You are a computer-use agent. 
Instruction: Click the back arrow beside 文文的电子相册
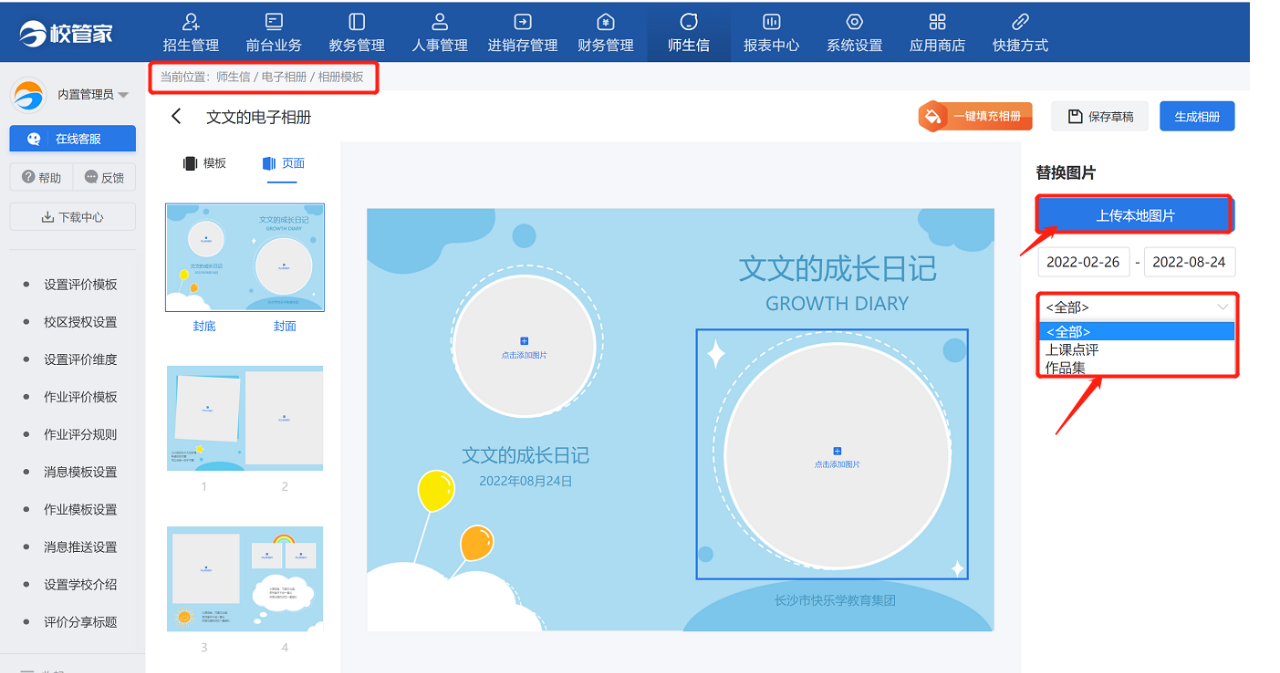[176, 116]
